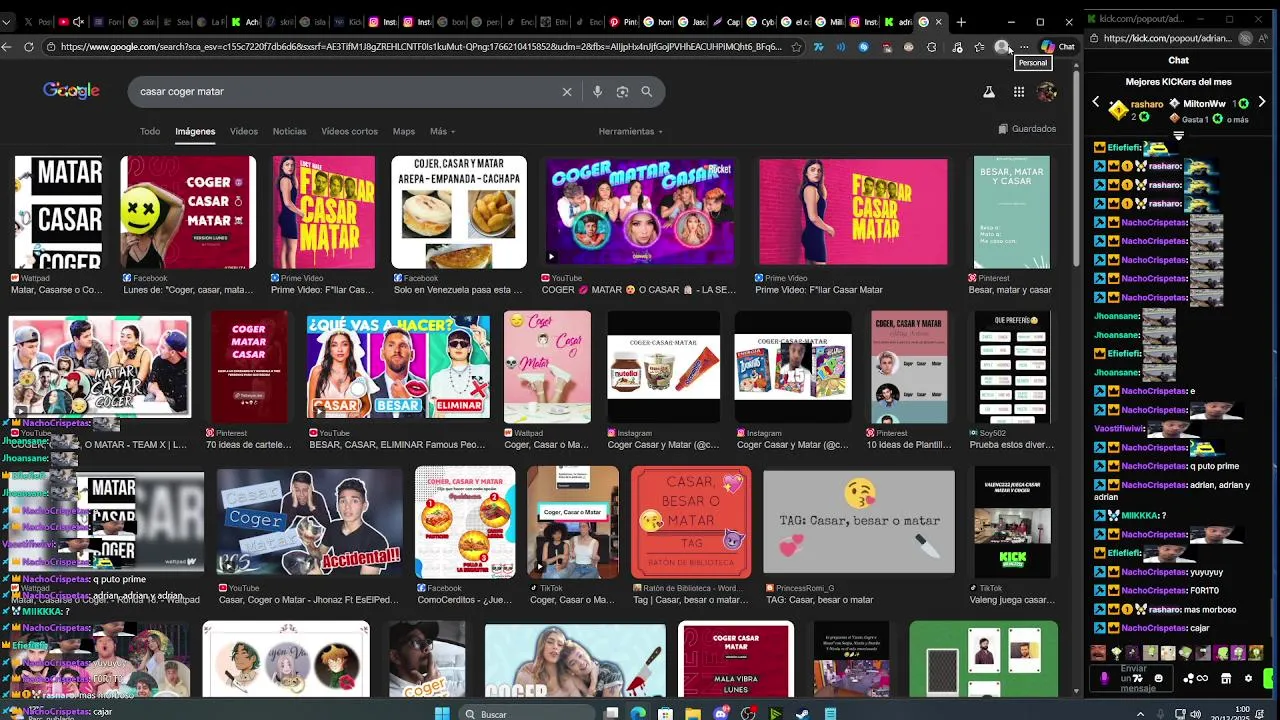The width and height of the screenshot is (1280, 720).
Task: Open the 'TAG: Casar, besar o matar' link
Action: click(x=820, y=600)
